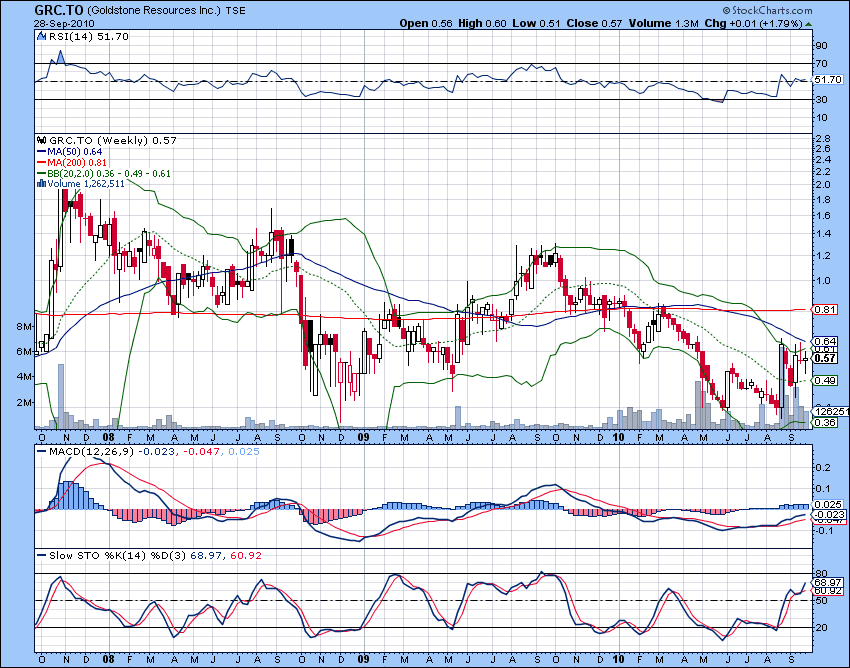Click the High 0.60 value
The width and height of the screenshot is (850, 668).
482,23
